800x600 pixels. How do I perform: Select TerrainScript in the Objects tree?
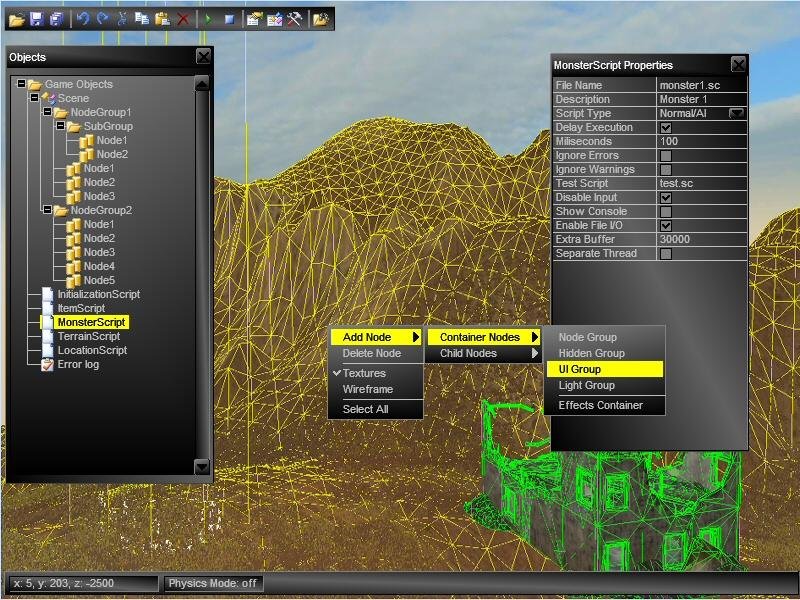pos(89,336)
